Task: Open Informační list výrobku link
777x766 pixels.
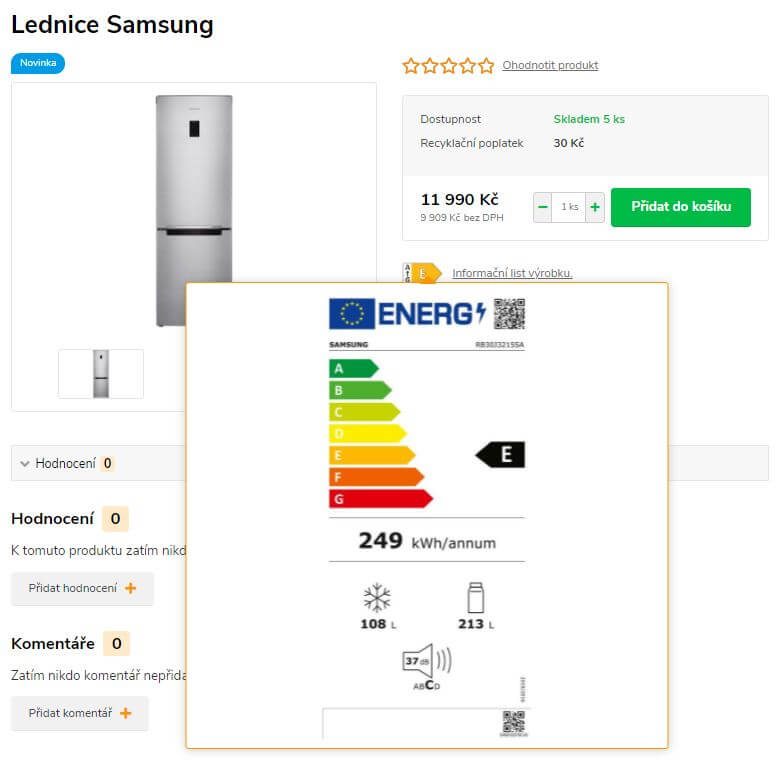Action: click(512, 273)
